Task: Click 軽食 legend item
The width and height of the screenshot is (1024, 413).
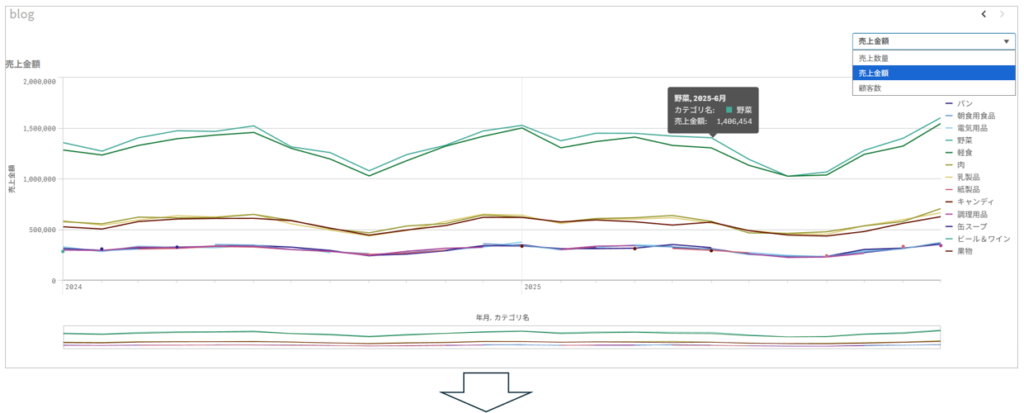Action: [x=964, y=153]
